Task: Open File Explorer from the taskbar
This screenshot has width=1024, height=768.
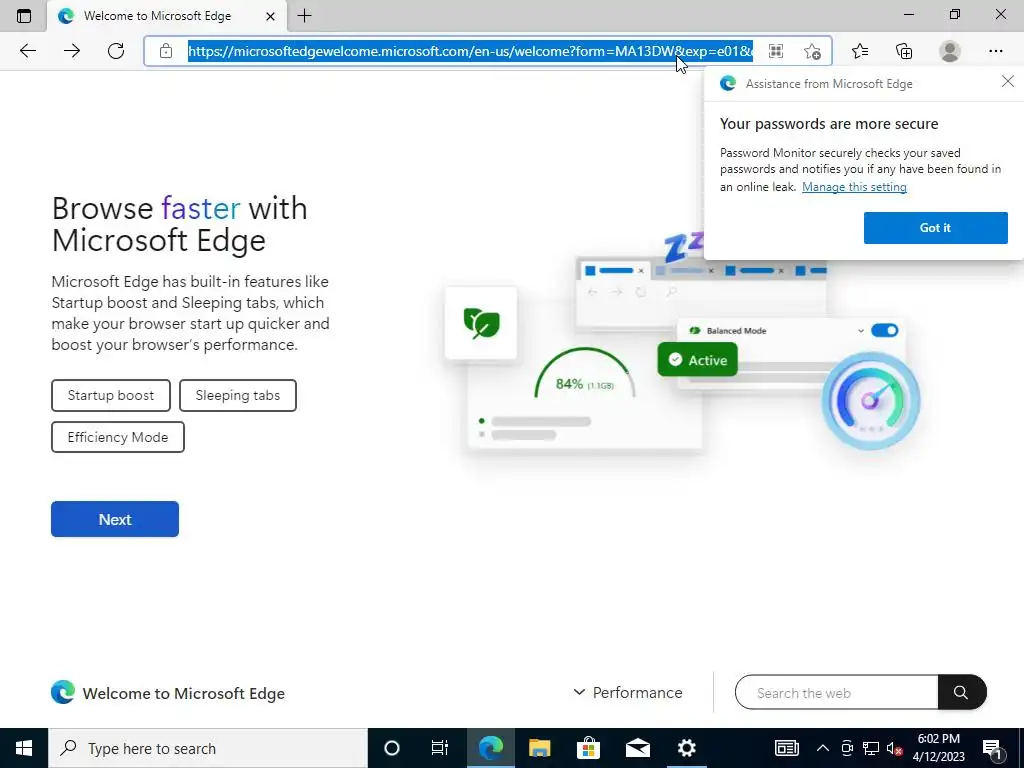Action: click(539, 748)
